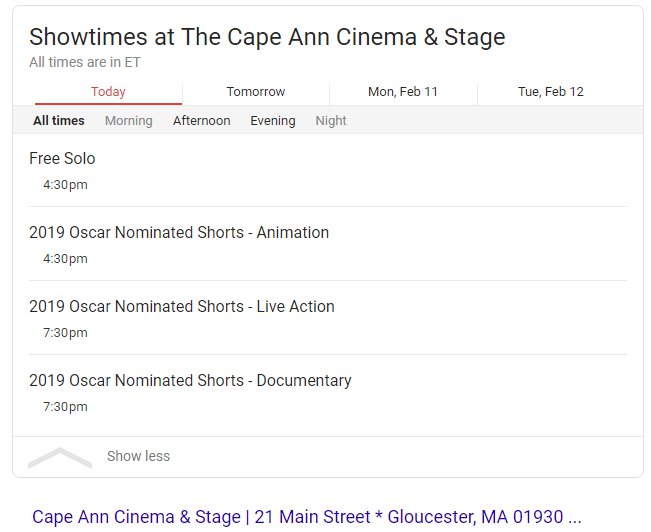Filter showtimes by Night
651x532 pixels.
331,121
